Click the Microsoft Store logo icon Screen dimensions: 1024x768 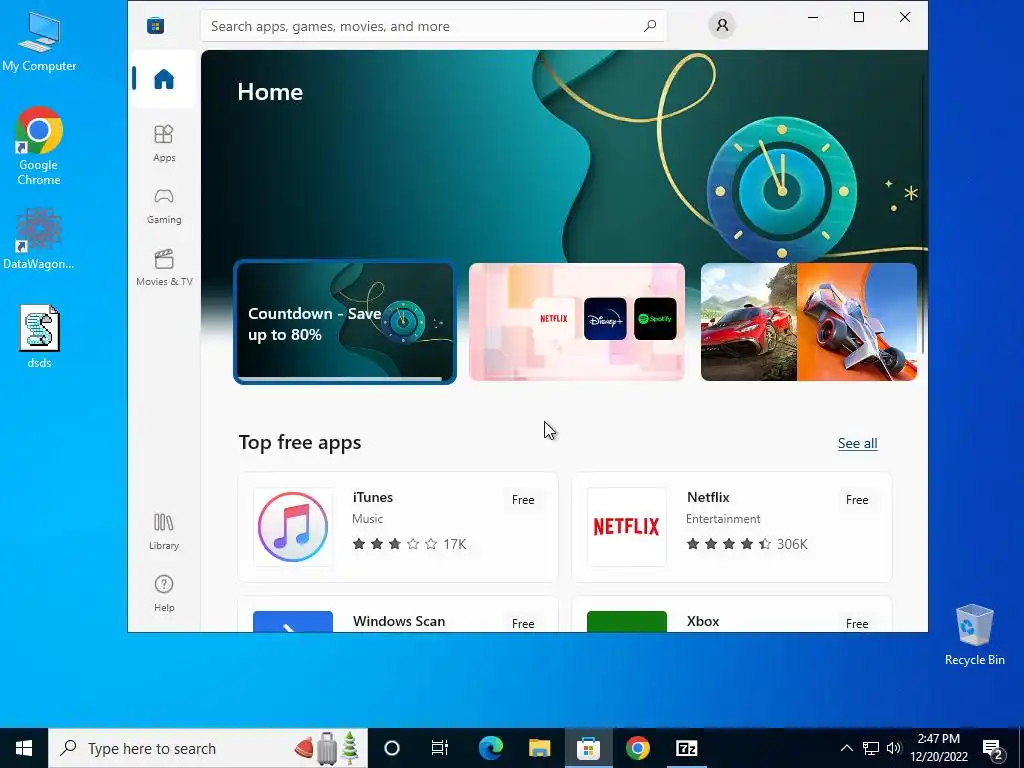(x=155, y=25)
